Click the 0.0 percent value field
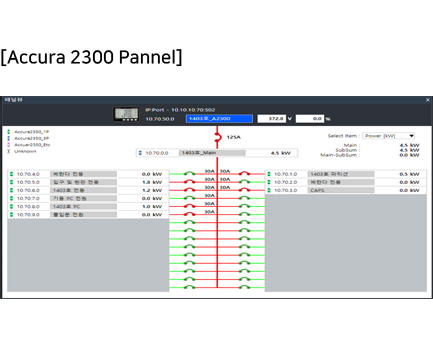 pyautogui.click(x=310, y=119)
